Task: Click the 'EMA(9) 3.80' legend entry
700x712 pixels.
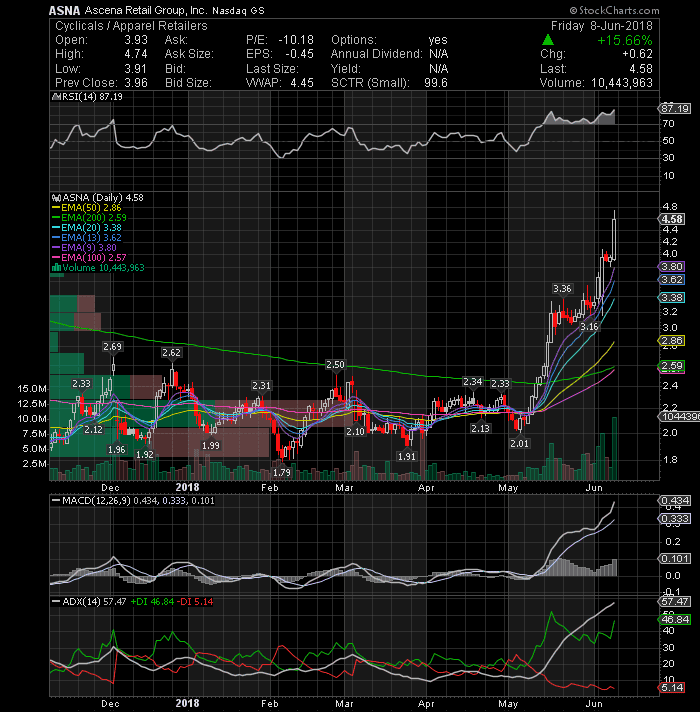Action: [x=89, y=248]
